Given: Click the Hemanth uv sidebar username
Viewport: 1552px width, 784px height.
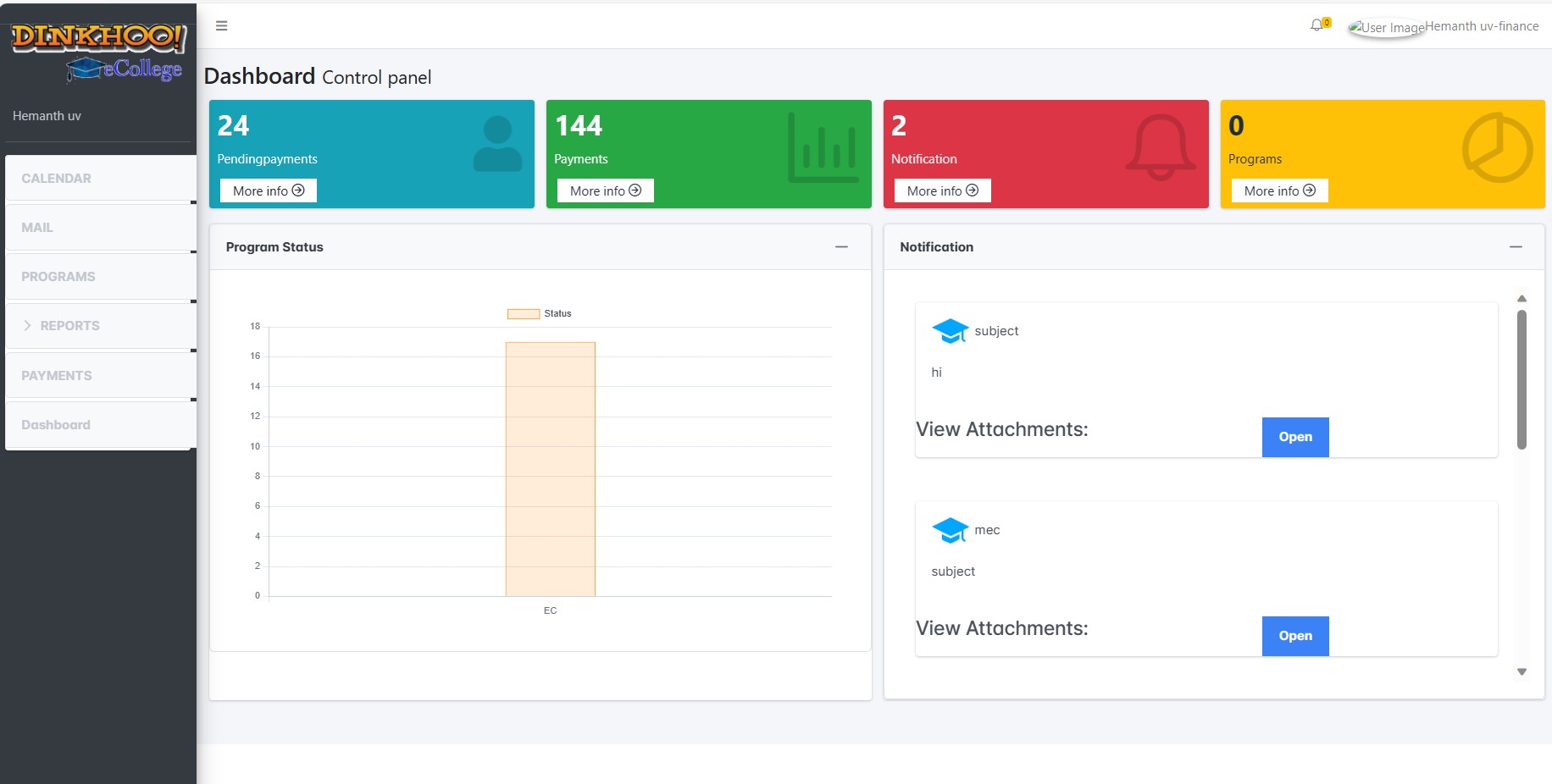Looking at the screenshot, I should pyautogui.click(x=47, y=116).
